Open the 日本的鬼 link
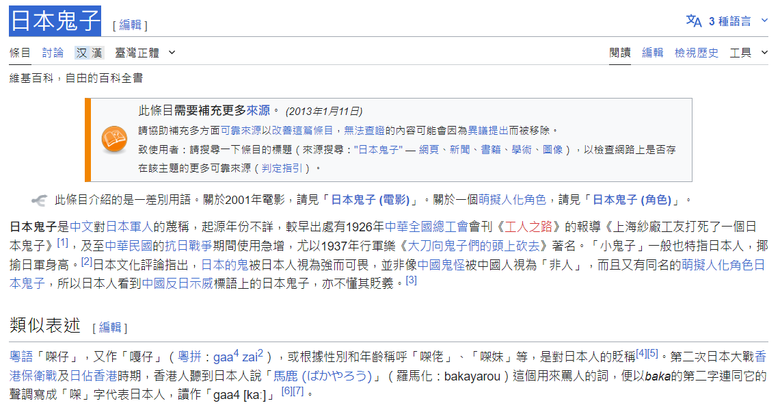Viewport: 780px width, 412px height. (224, 265)
